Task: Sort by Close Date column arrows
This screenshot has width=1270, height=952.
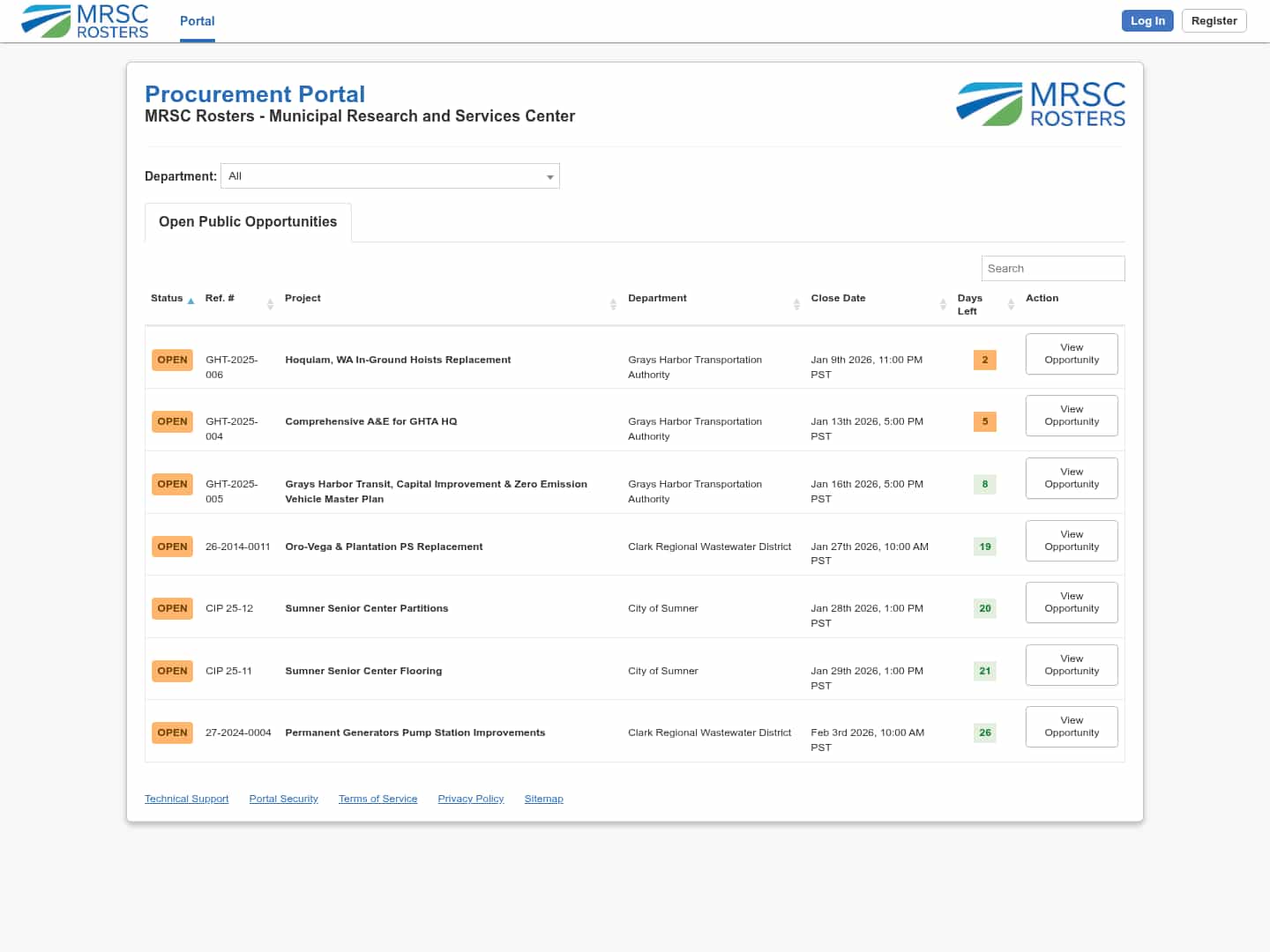Action: (943, 304)
